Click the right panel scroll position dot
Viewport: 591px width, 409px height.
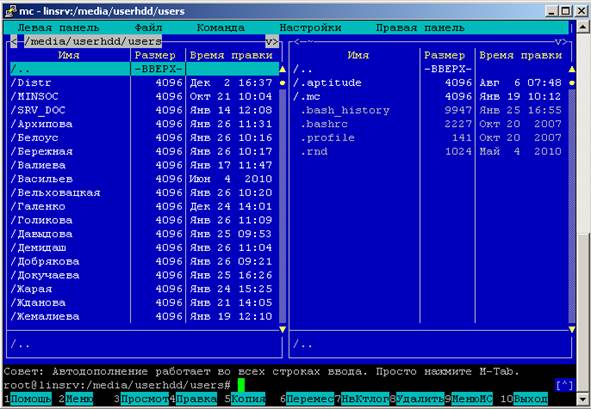point(572,83)
